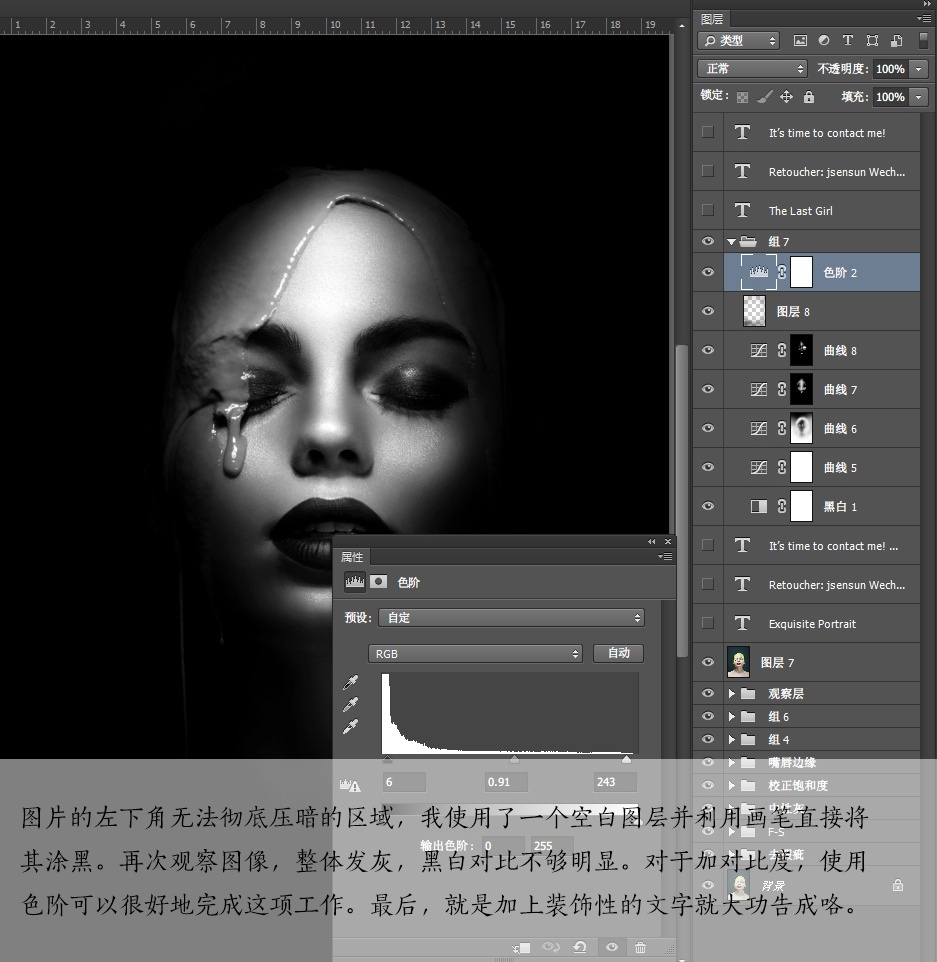Collapse the 组 7 group
The image size is (937, 962).
(731, 242)
